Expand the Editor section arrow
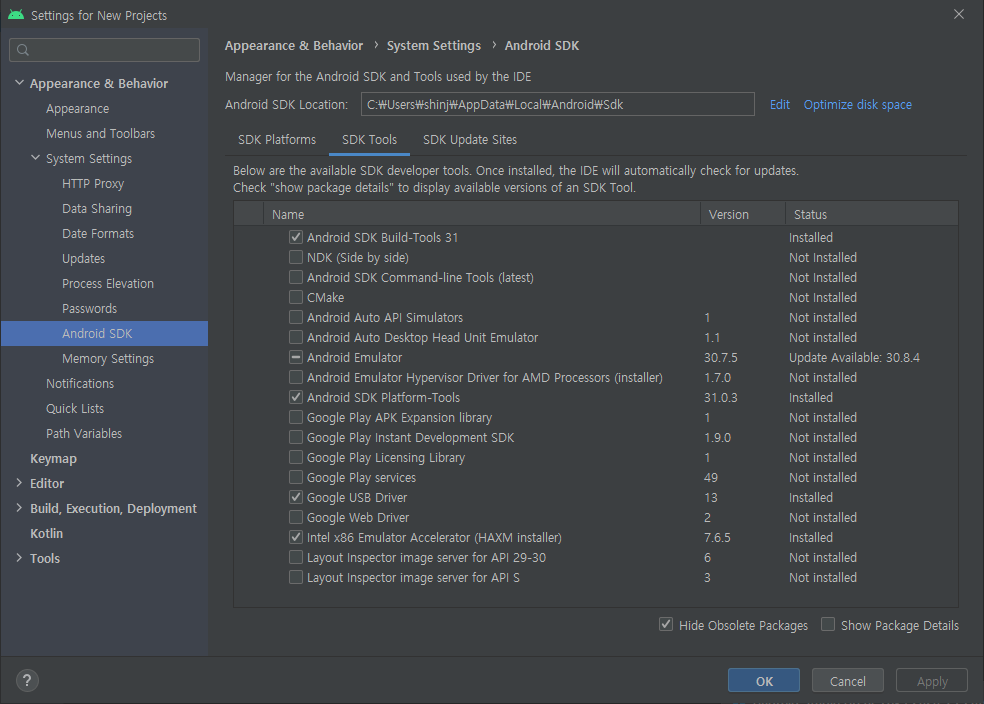Viewport: 984px width, 704px height. [x=19, y=483]
